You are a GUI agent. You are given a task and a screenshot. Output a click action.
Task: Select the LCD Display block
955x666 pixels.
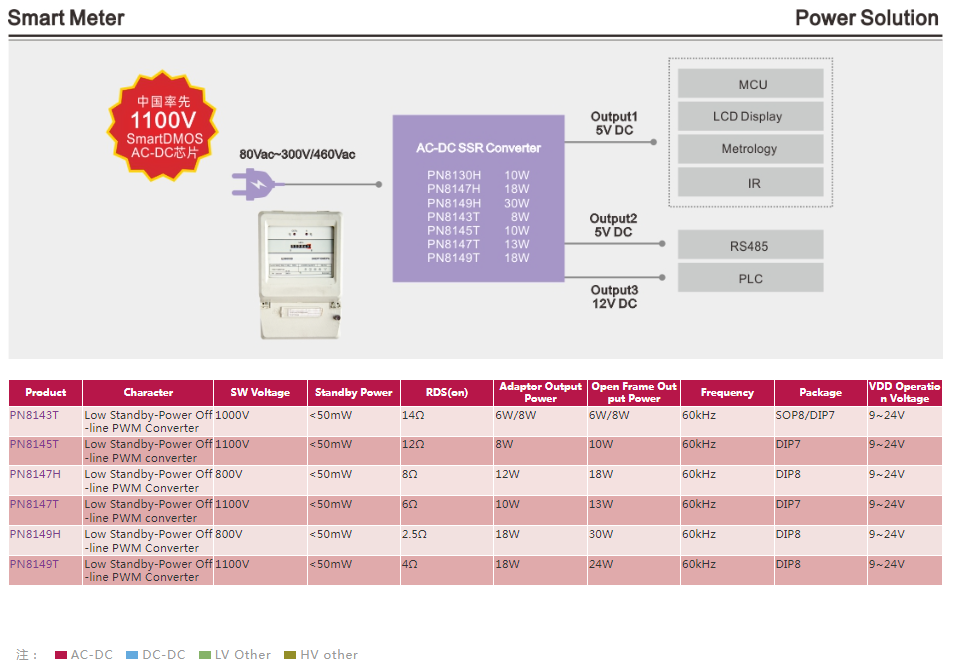pos(751,117)
